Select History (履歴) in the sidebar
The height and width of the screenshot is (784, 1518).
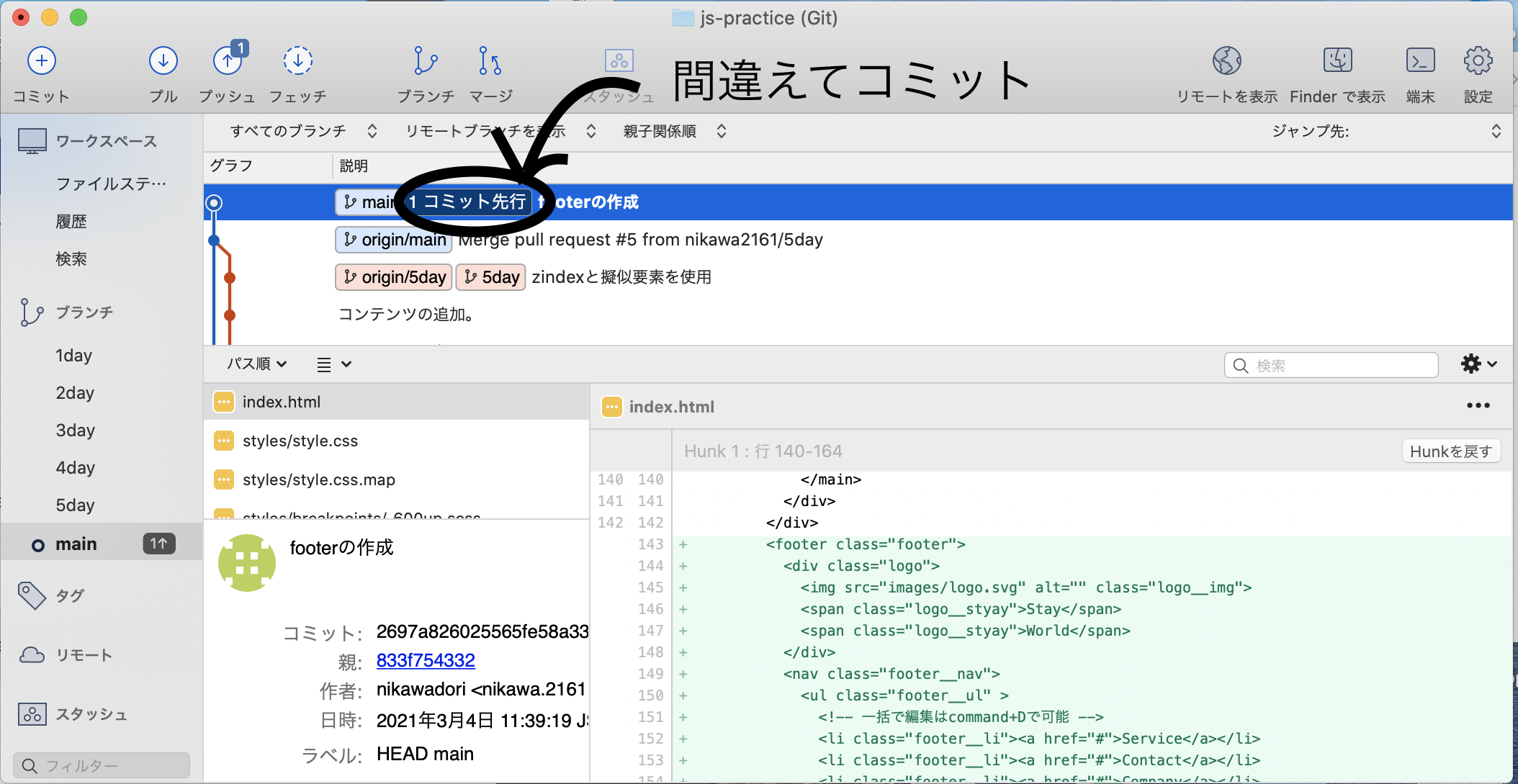click(71, 222)
